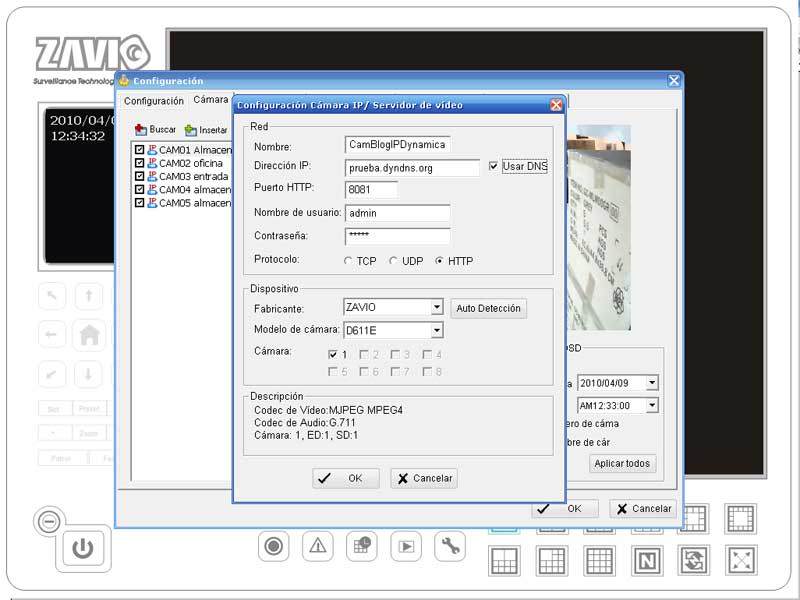
Task: Click the Puerto HTTP field 8081
Action: (371, 190)
